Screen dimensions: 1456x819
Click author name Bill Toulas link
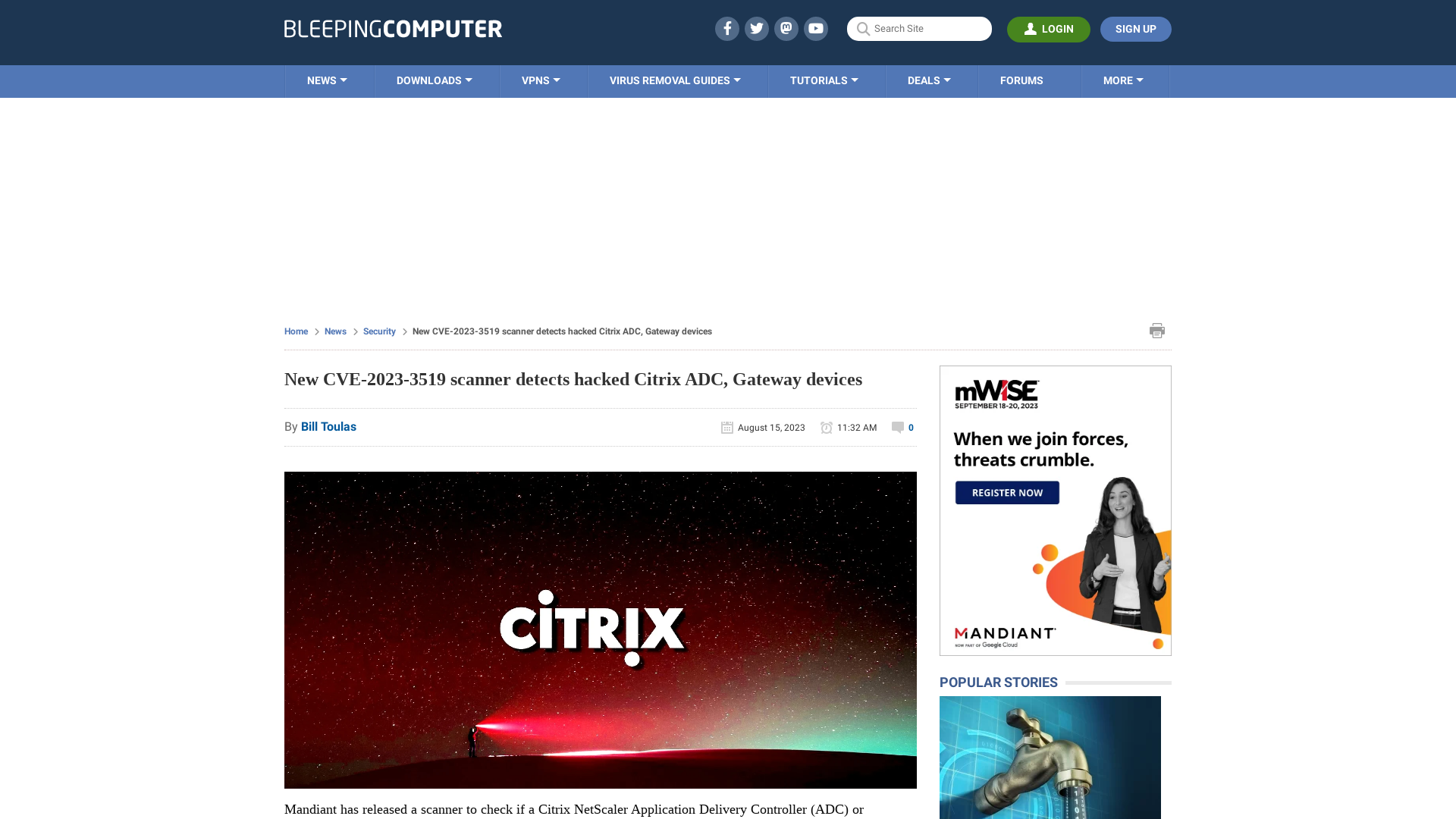click(x=328, y=426)
